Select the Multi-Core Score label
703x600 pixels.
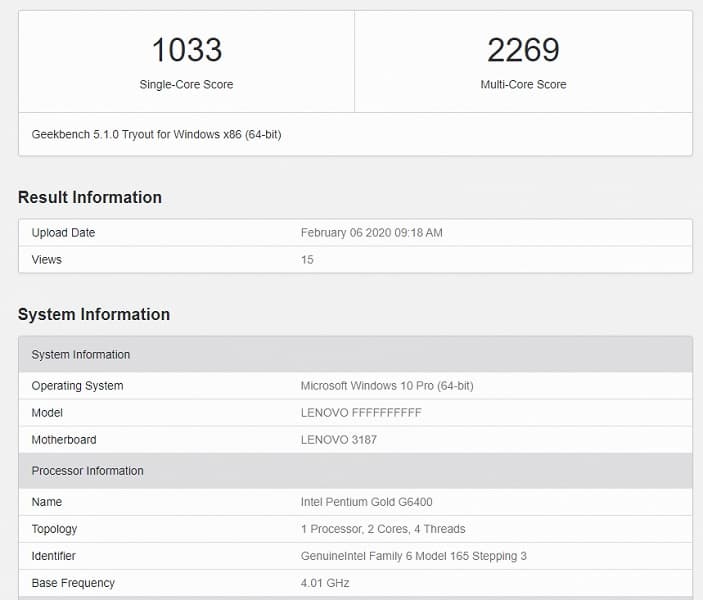point(523,85)
